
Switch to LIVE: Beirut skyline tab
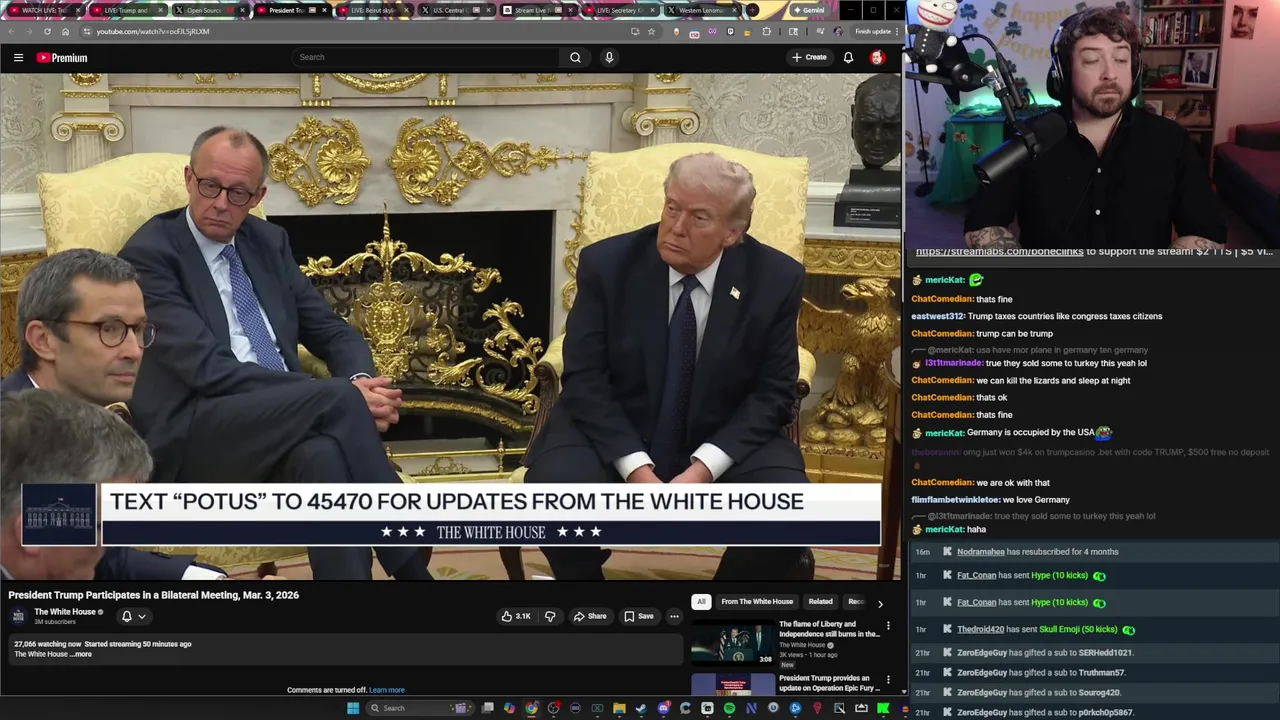372,11
